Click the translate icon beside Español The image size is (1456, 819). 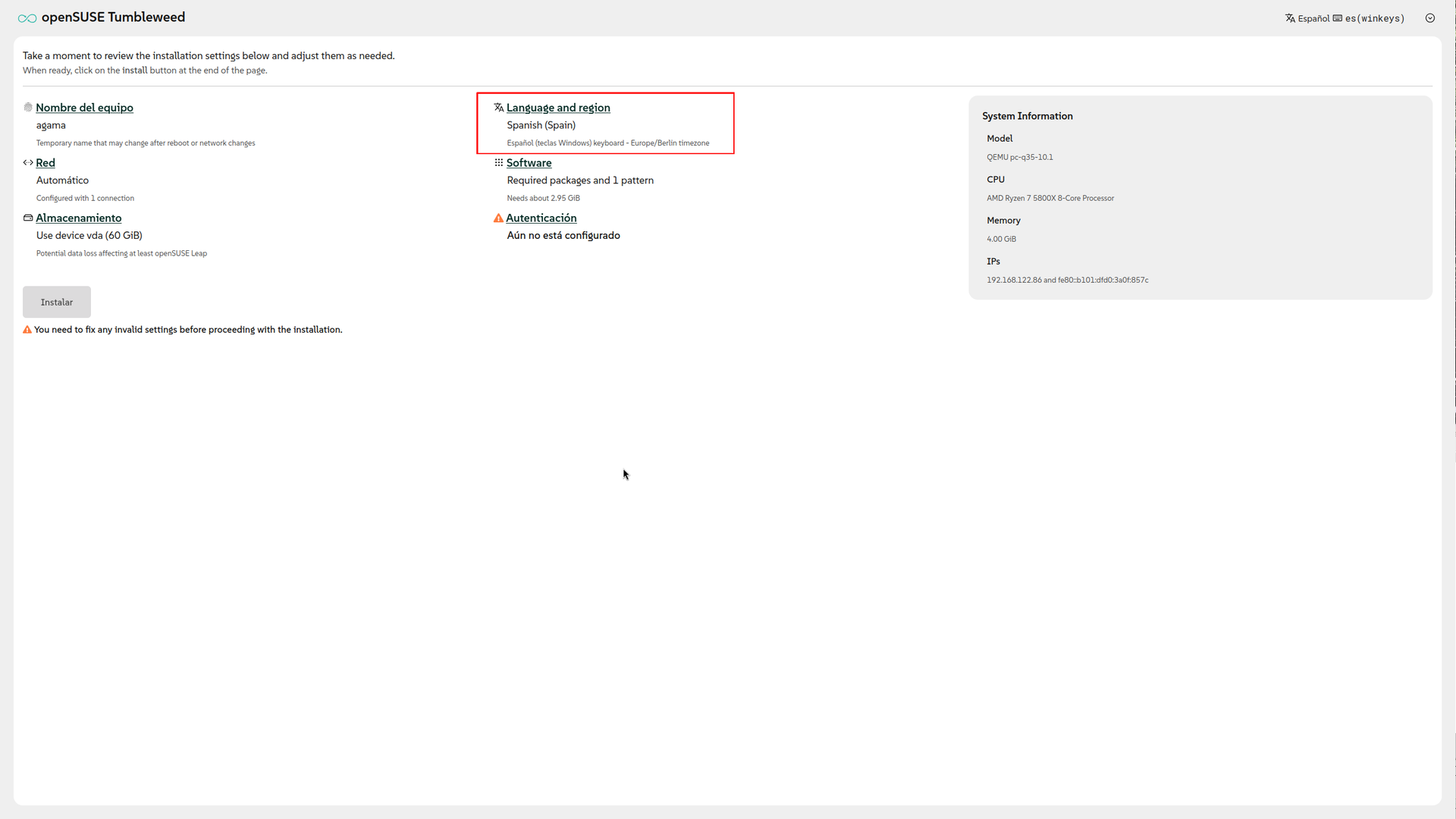[x=1290, y=18]
